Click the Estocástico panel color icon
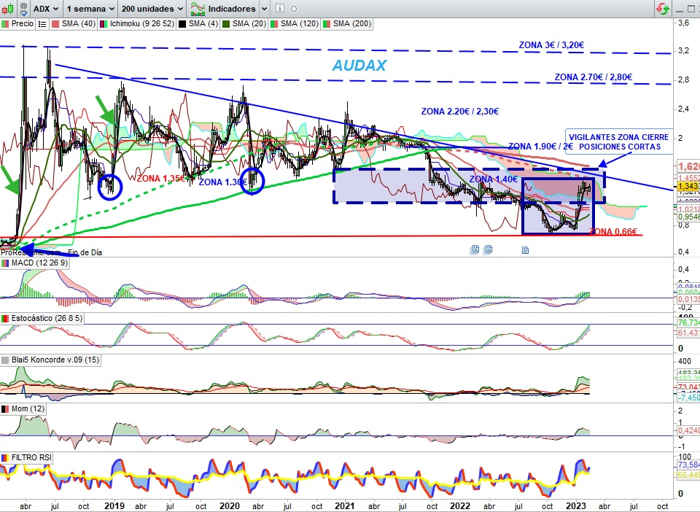 5,319
